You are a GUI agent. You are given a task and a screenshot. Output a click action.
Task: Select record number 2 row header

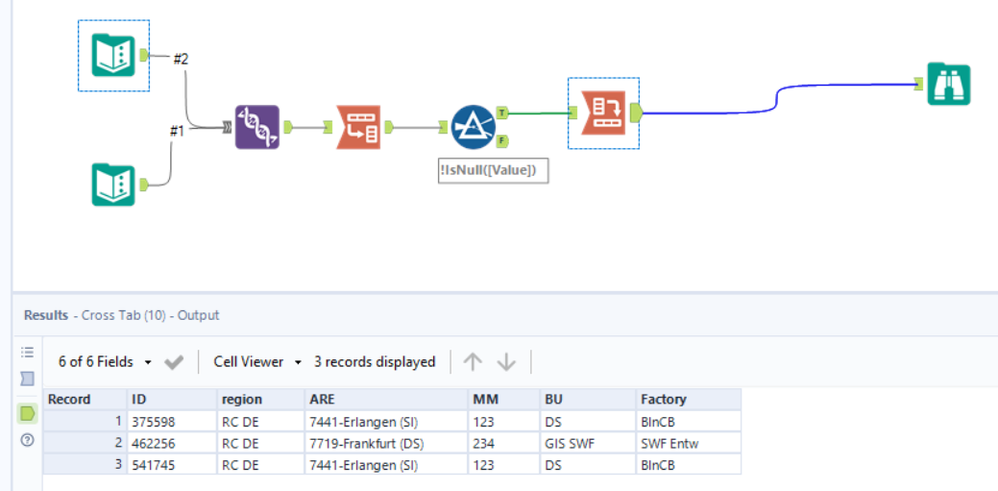(85, 443)
